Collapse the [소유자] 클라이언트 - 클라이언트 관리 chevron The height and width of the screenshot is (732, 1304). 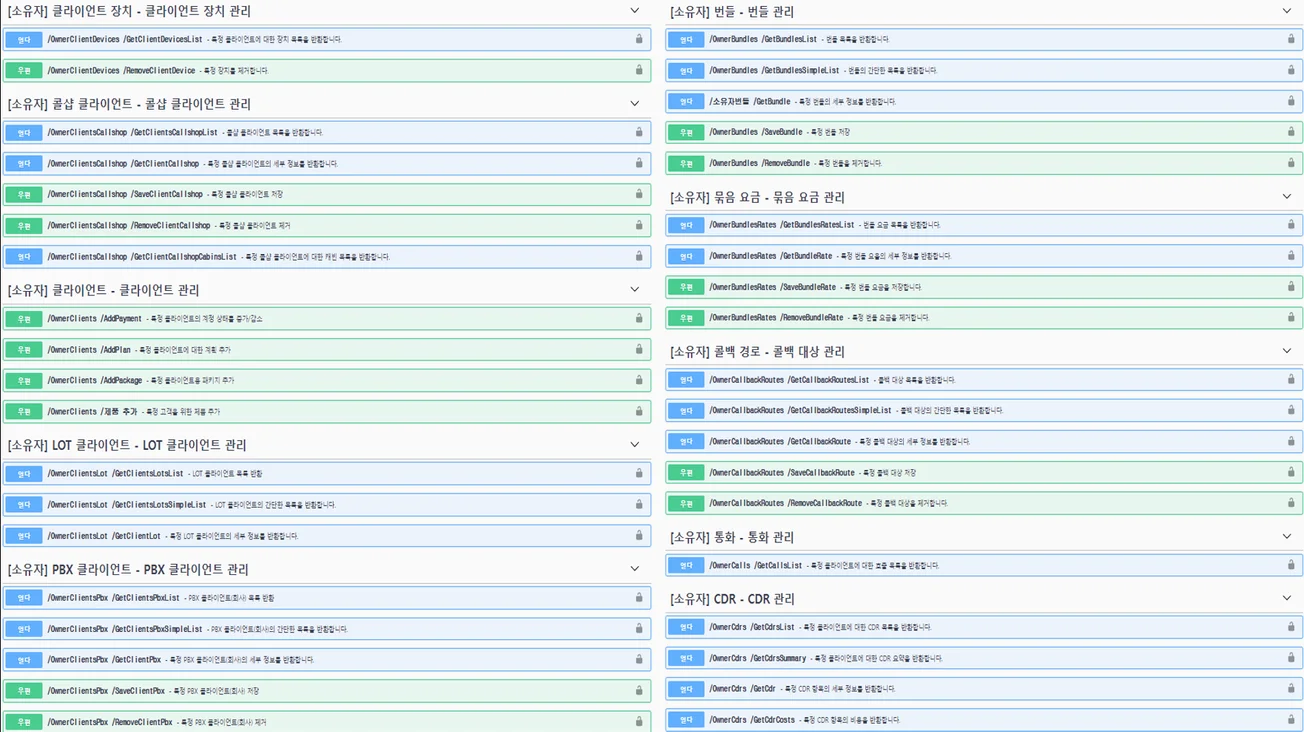tap(634, 290)
